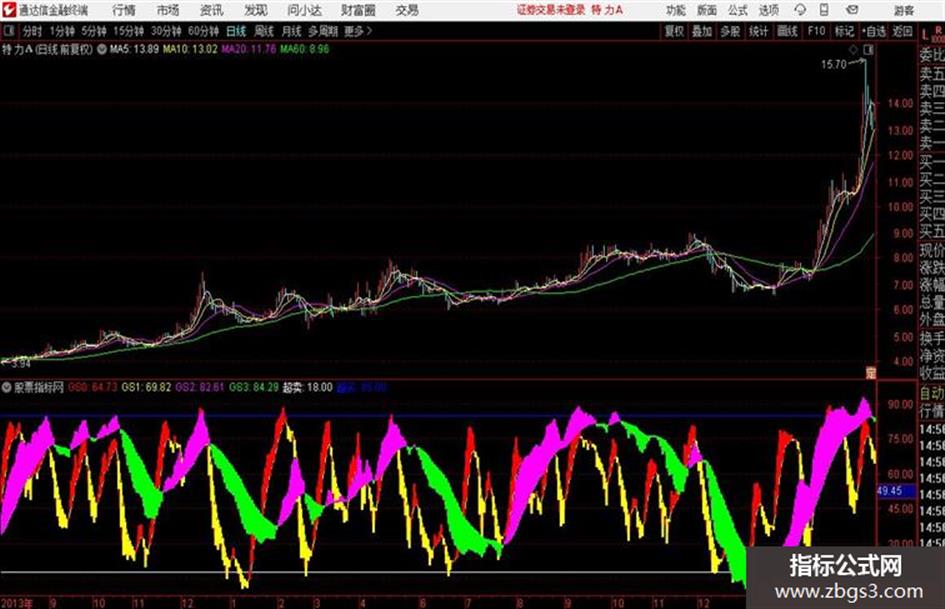Viewport: 945px width, 609px height.
Task: Select the 周线 weekly tab
Action: click(x=264, y=31)
